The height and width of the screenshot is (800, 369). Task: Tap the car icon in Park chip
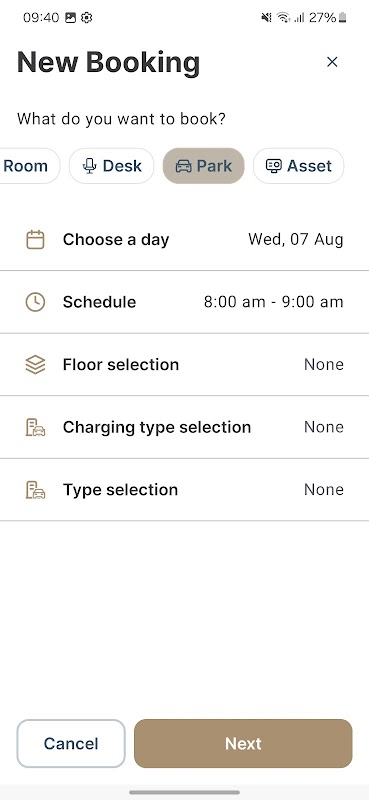tap(183, 166)
